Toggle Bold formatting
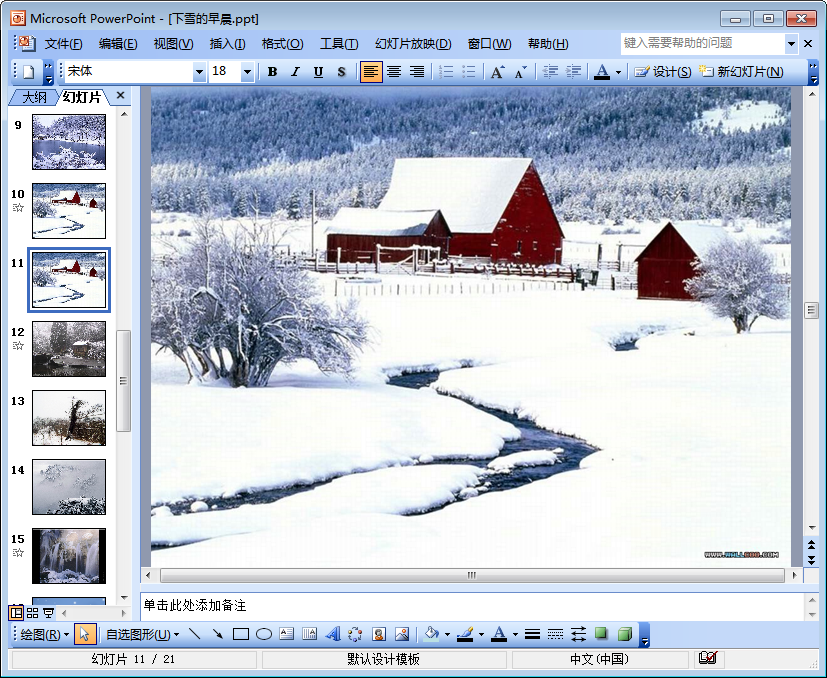Image resolution: width=827 pixels, height=678 pixels. pyautogui.click(x=272, y=72)
